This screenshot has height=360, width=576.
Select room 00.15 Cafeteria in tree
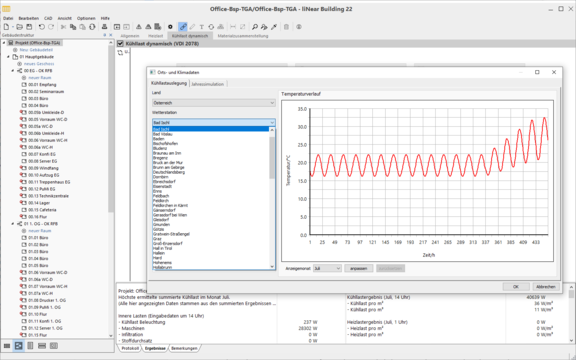click(x=42, y=210)
